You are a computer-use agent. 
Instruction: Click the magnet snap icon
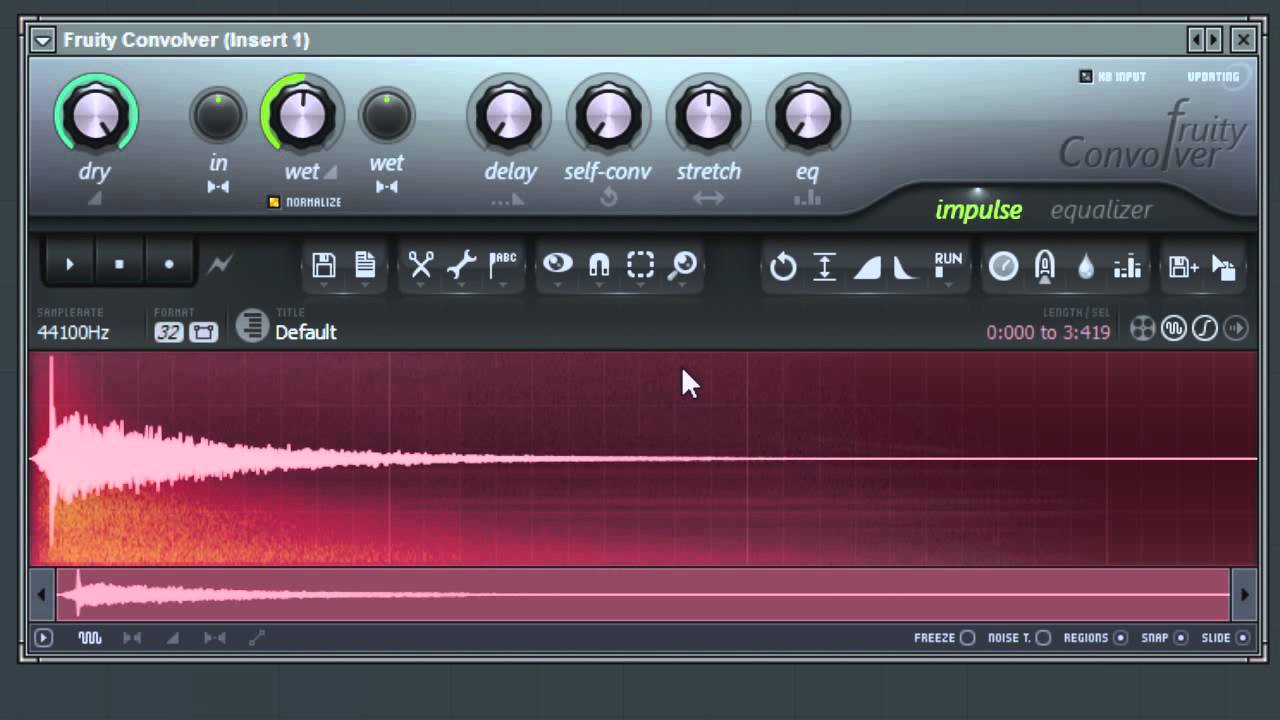click(599, 264)
